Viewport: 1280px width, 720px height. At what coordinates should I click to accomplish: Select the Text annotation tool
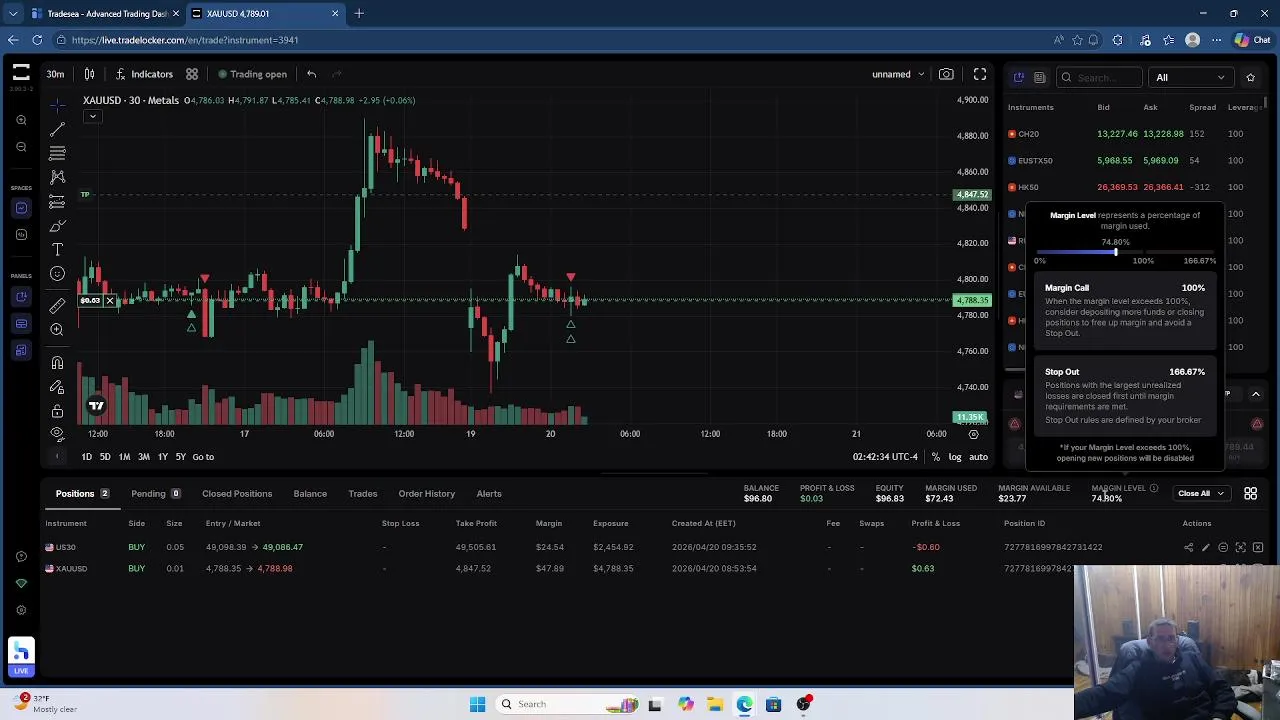(57, 250)
